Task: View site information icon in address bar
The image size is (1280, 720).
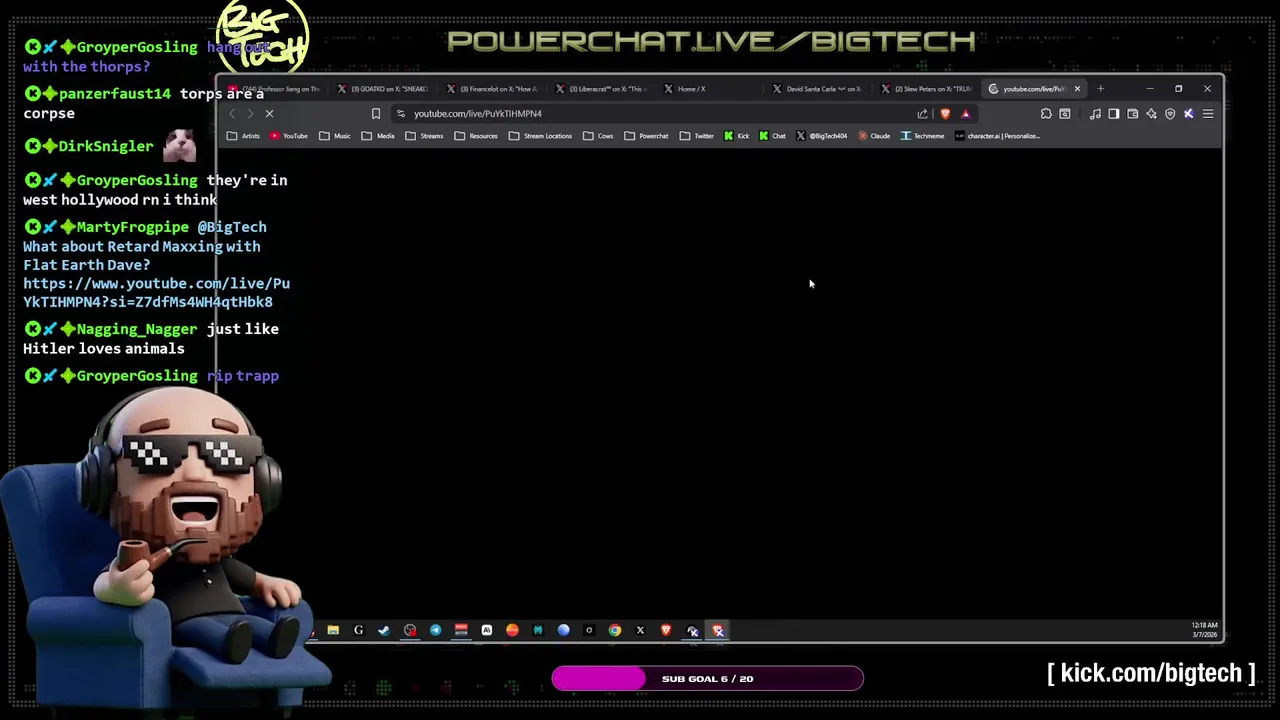Action: coord(401,114)
